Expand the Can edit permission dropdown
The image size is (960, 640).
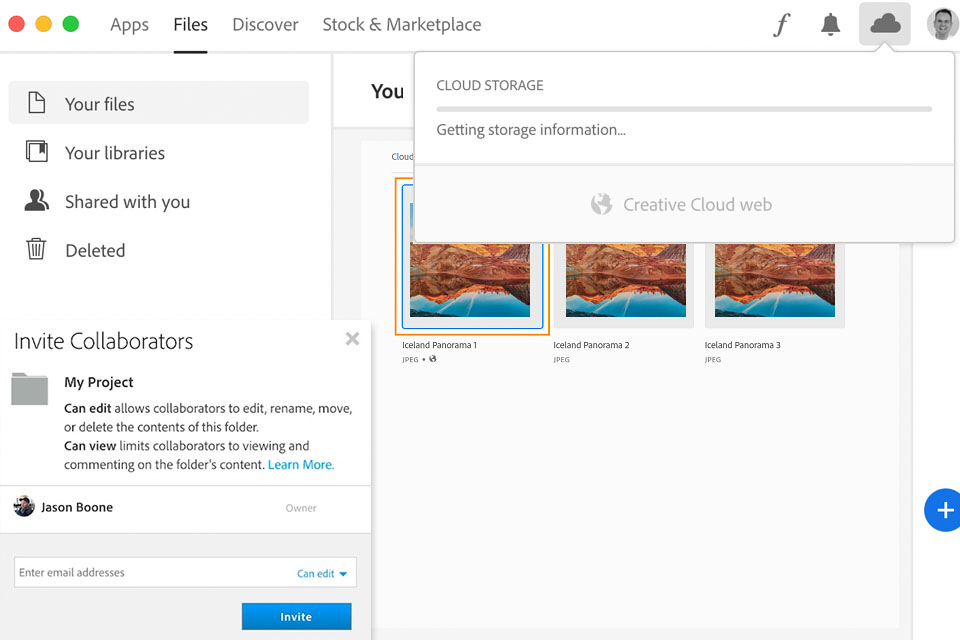322,573
